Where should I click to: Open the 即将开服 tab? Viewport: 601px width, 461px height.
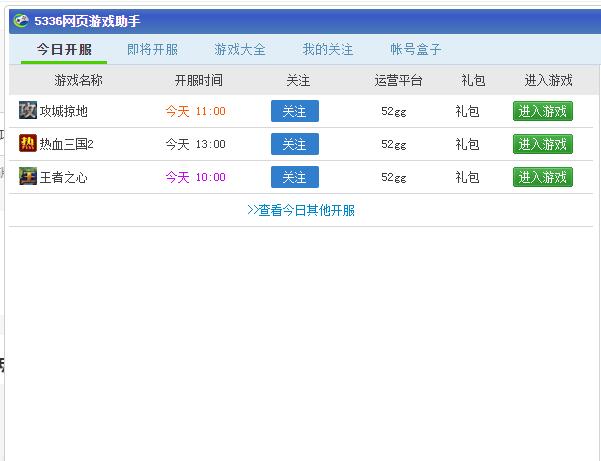tap(152, 49)
